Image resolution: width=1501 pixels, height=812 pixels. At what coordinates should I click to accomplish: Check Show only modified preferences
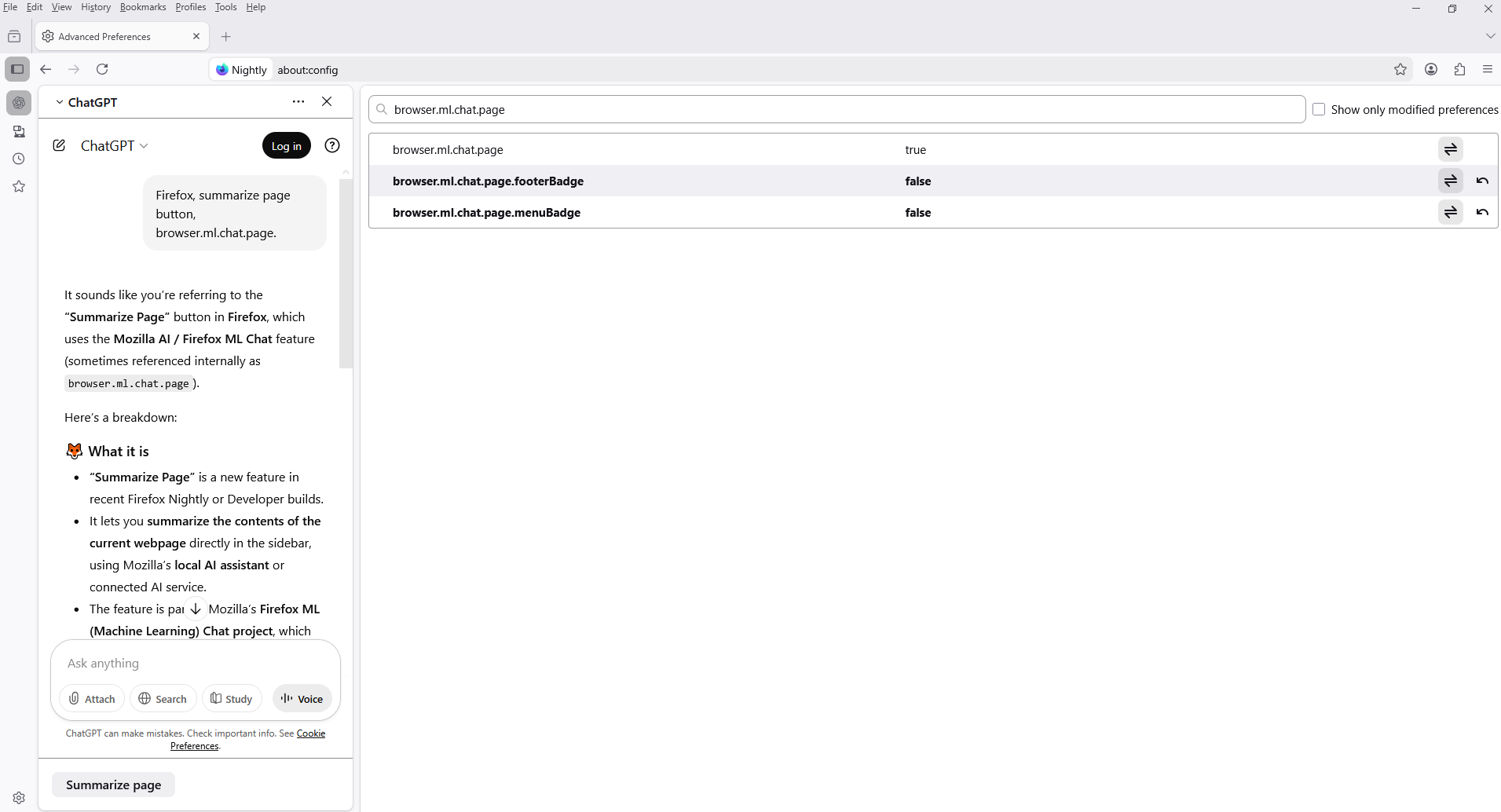[x=1319, y=109]
